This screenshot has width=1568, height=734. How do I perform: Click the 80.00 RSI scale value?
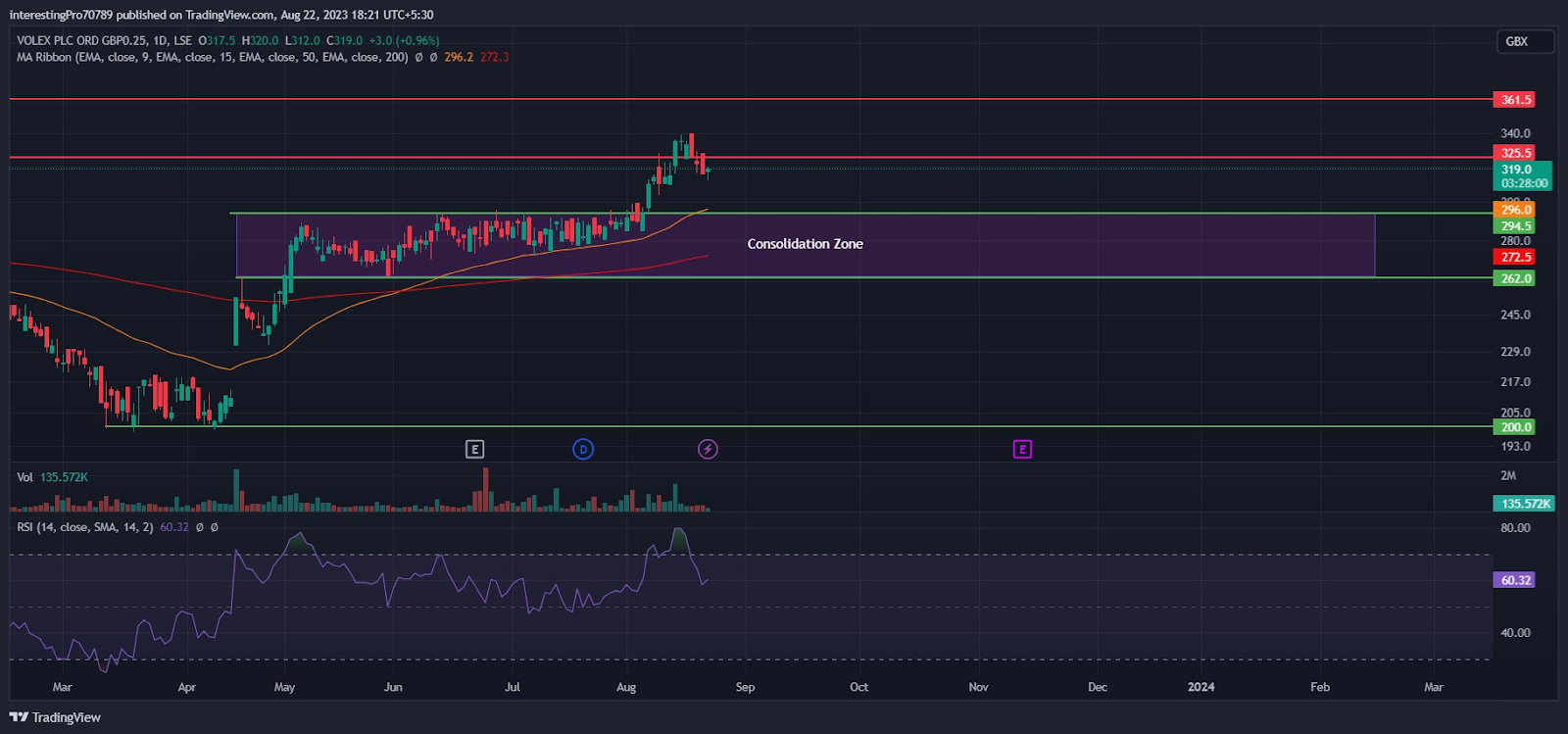[x=1515, y=528]
